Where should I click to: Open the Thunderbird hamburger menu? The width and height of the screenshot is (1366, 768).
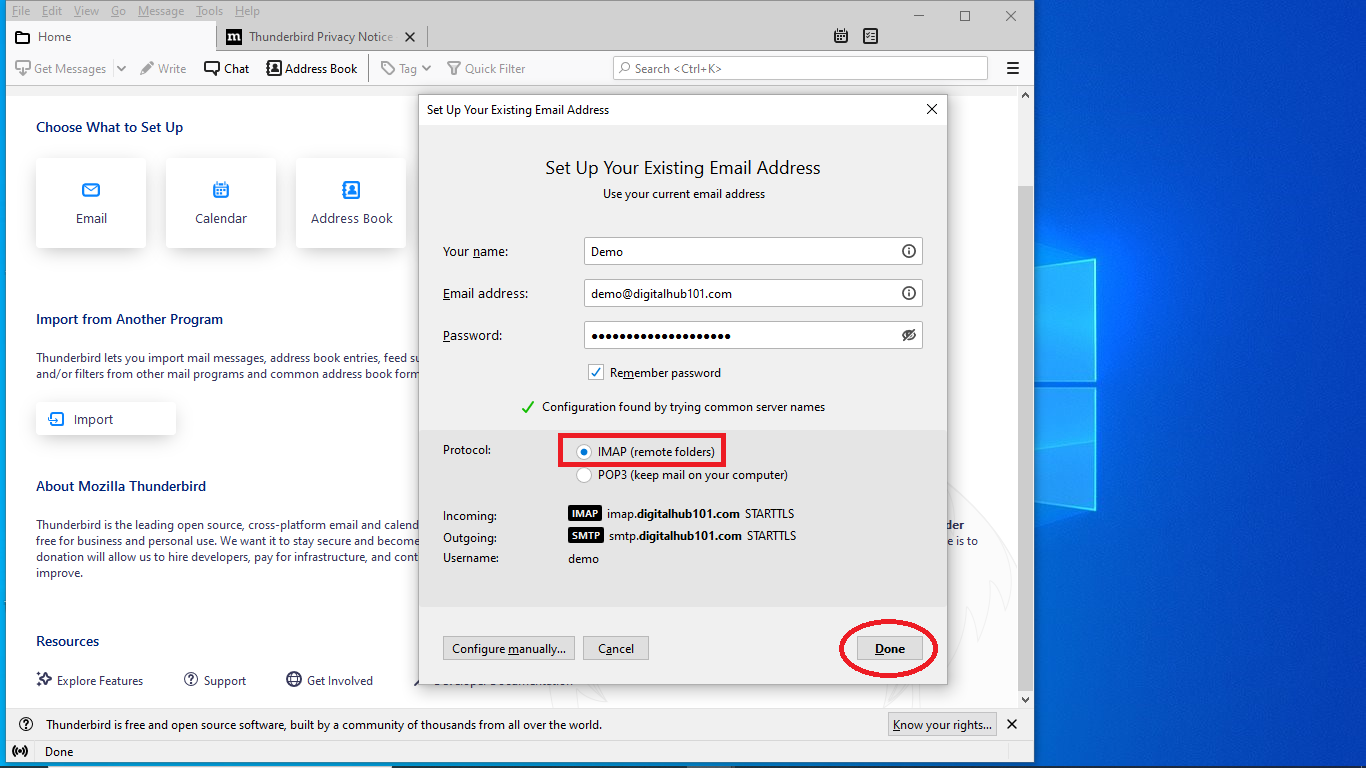point(1013,68)
